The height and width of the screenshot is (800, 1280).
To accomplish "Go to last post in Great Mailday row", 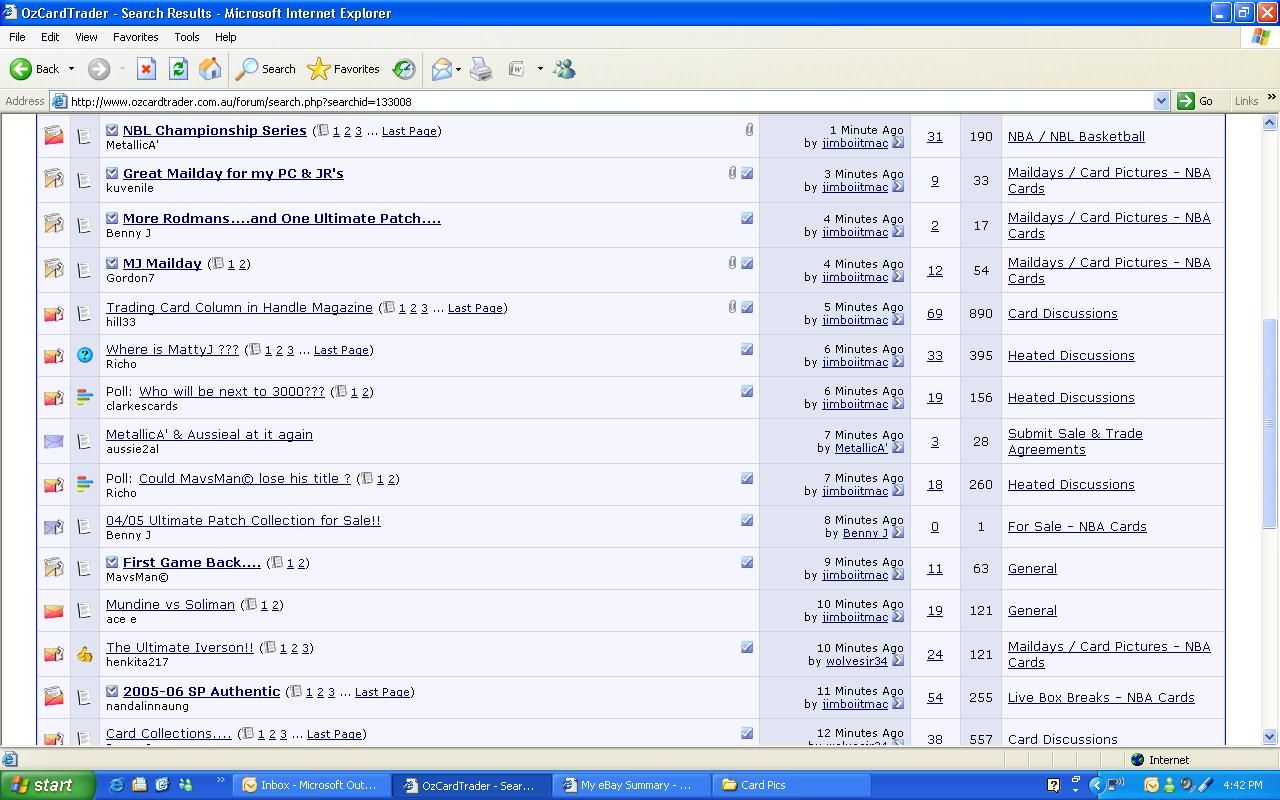I will pyautogui.click(x=898, y=187).
